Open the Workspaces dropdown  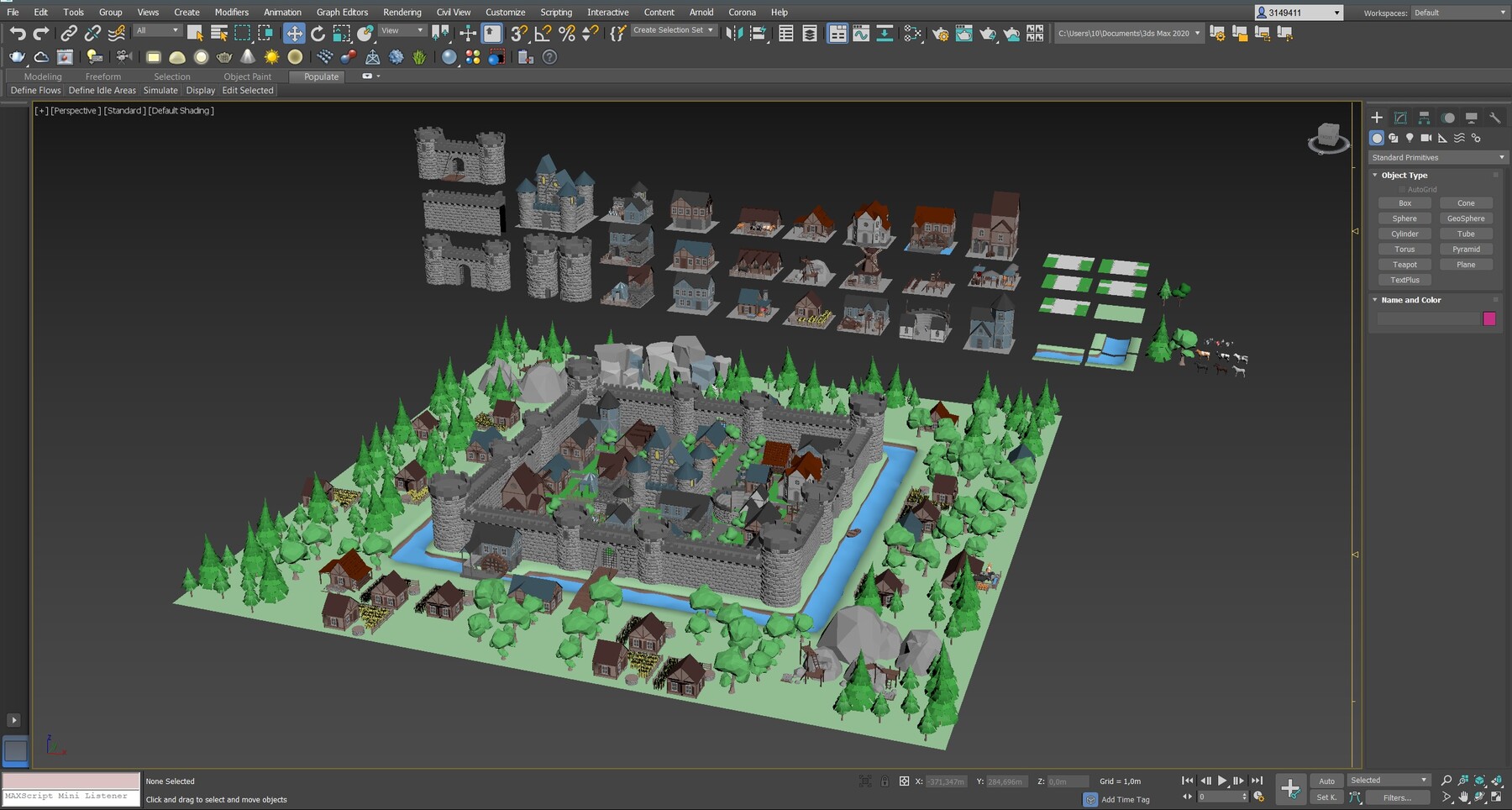pos(1458,12)
